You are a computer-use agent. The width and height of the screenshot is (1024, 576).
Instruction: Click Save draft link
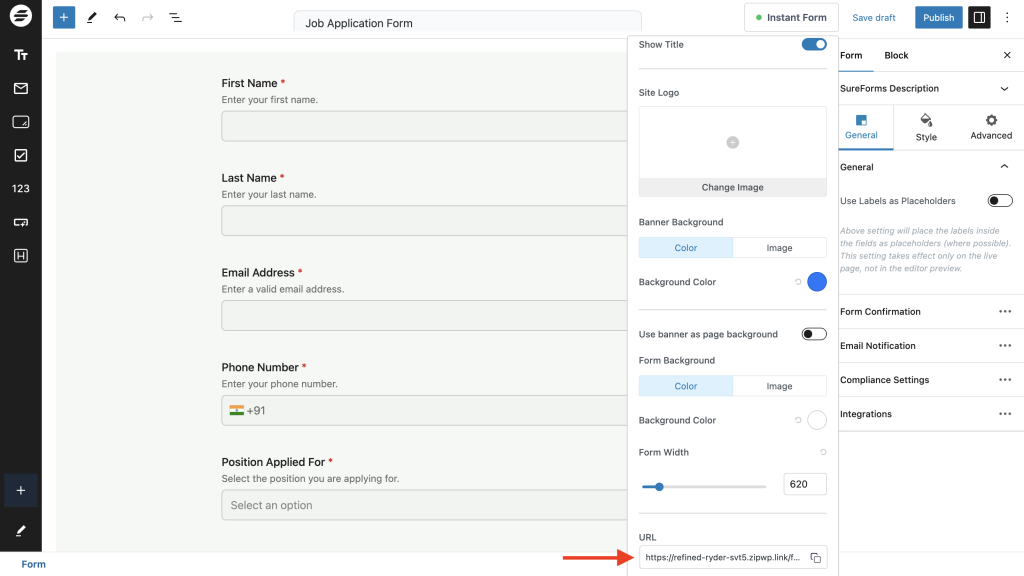(873, 18)
